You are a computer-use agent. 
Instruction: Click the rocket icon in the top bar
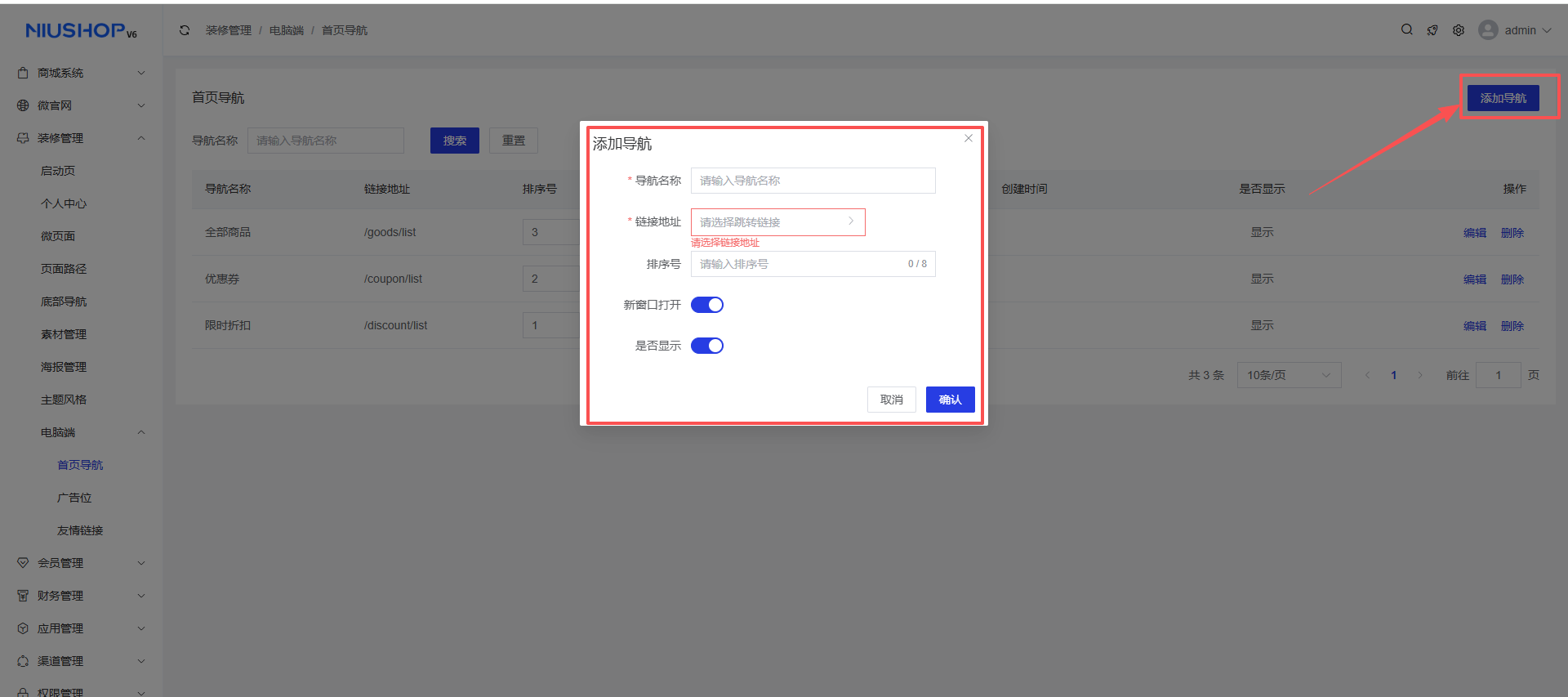click(1432, 30)
